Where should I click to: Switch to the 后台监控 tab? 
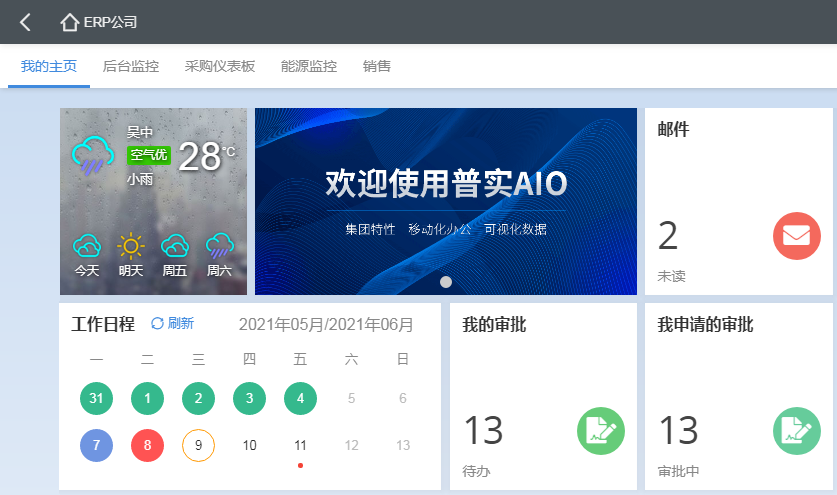(x=131, y=67)
